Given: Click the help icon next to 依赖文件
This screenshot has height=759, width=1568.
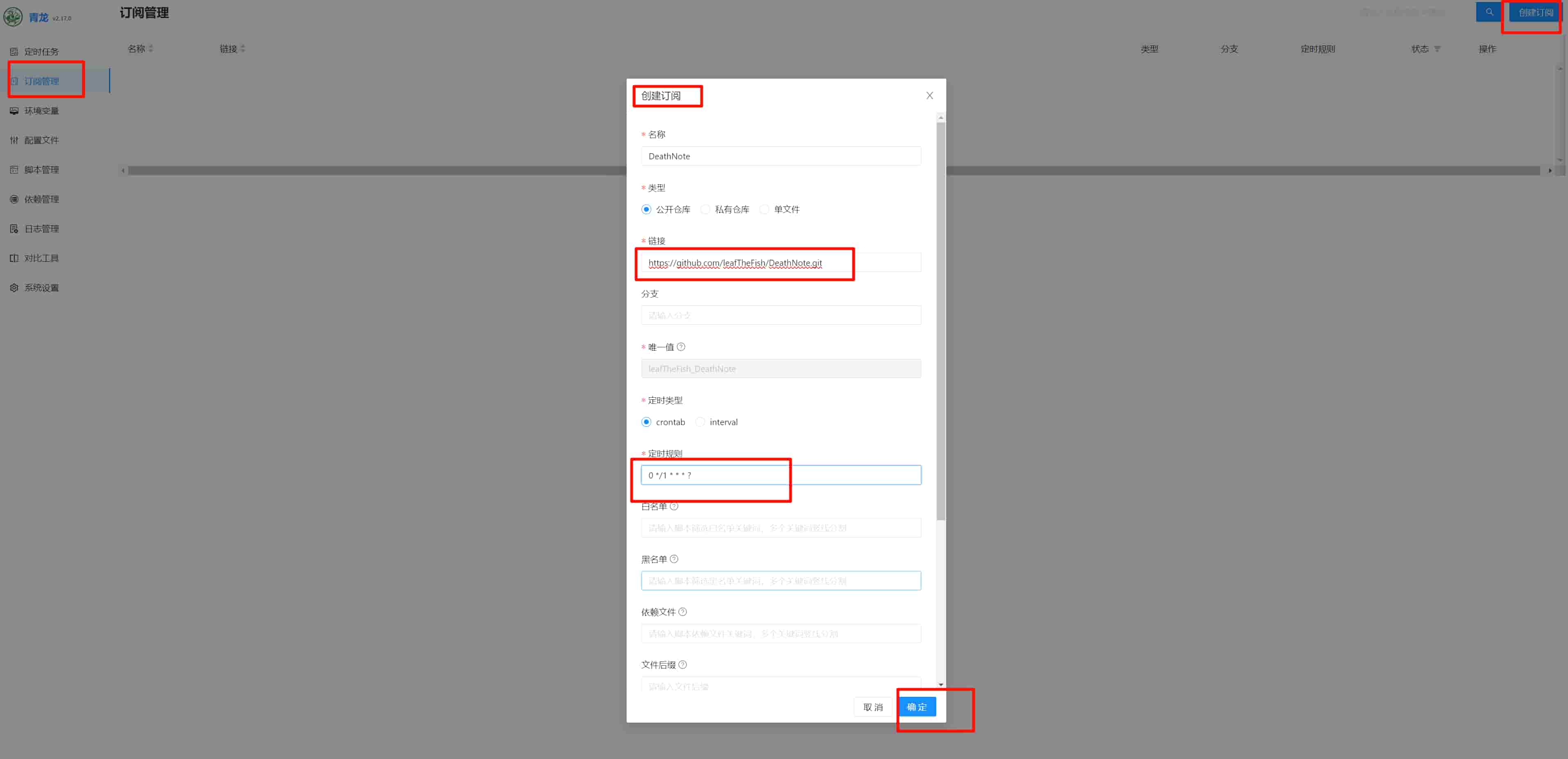Looking at the screenshot, I should [682, 612].
